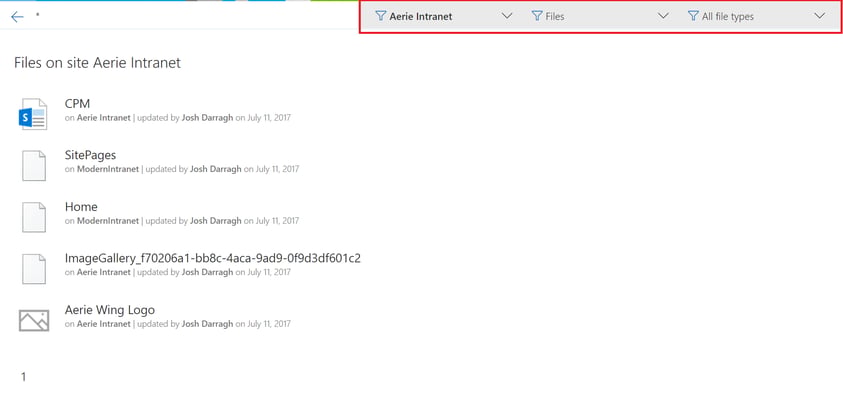Click Aerie Intranet link under ImageGallery result
This screenshot has width=843, height=410.
click(x=104, y=272)
